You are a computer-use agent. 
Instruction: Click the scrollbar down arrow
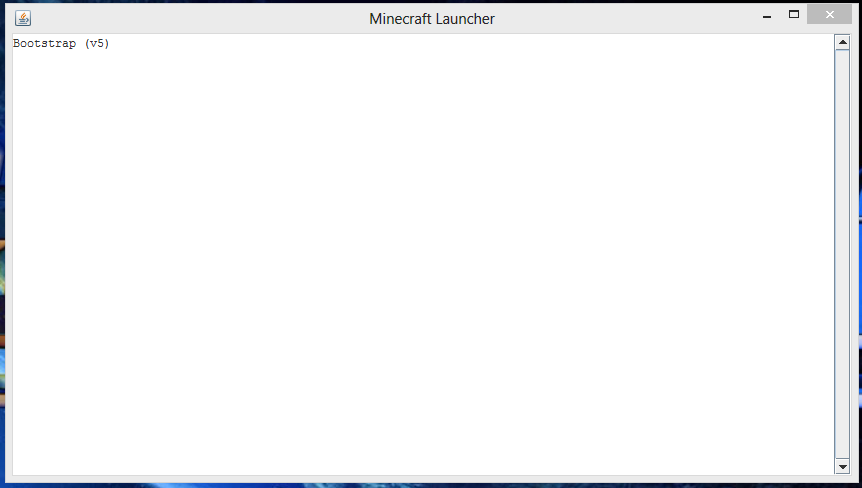point(842,467)
